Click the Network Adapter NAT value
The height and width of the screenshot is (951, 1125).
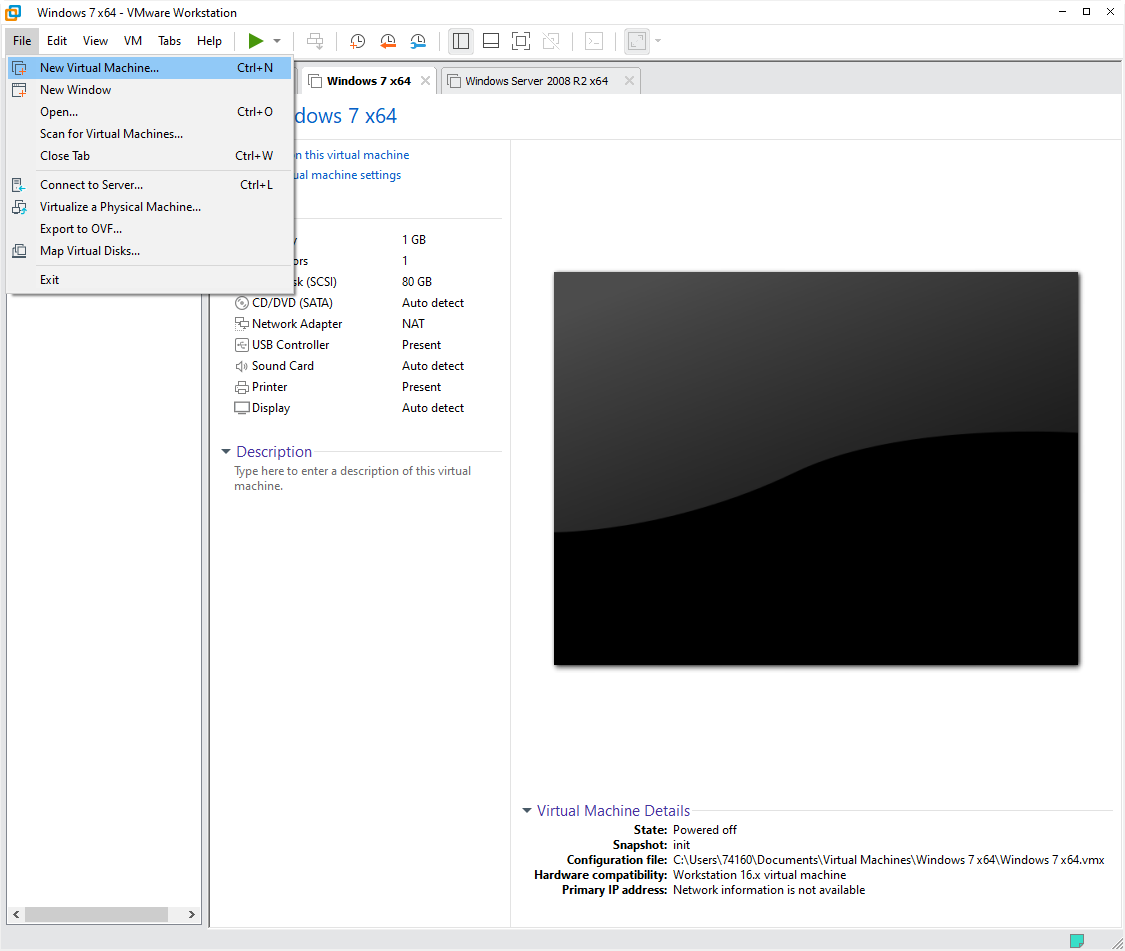413,324
